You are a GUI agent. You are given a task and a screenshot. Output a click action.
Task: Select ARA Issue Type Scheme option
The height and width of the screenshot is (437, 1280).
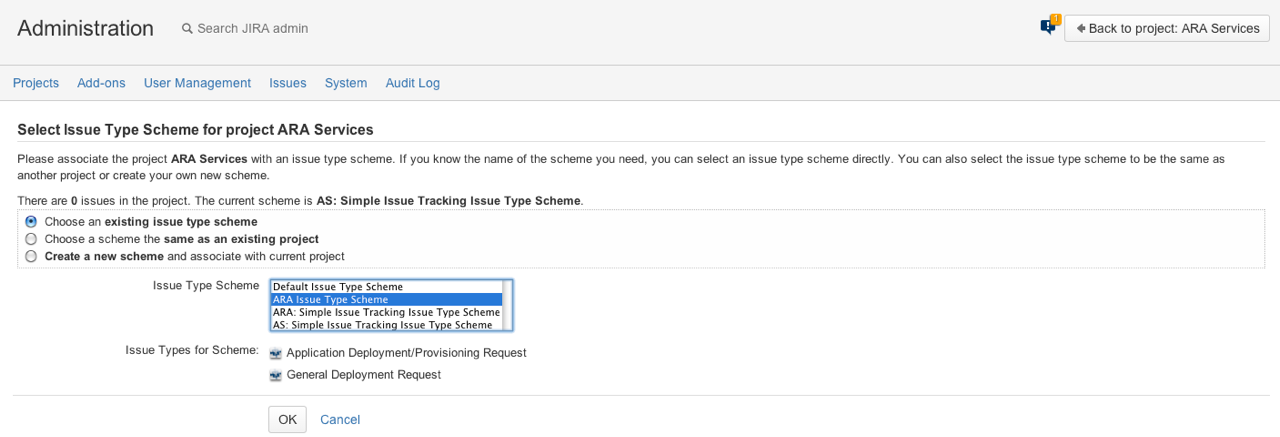click(x=386, y=299)
